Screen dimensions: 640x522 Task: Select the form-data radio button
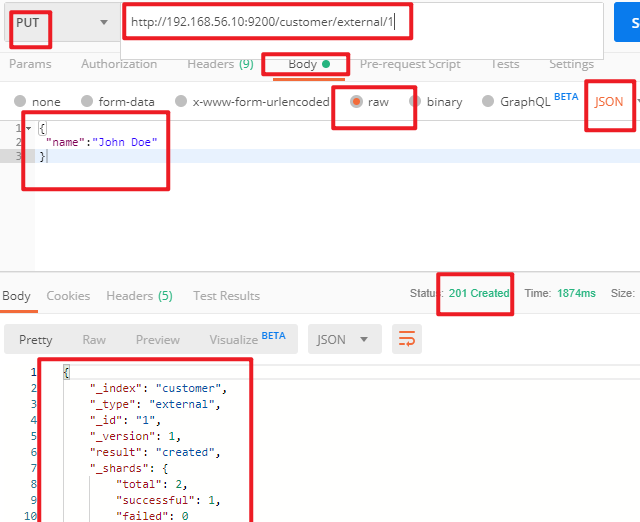click(87, 101)
